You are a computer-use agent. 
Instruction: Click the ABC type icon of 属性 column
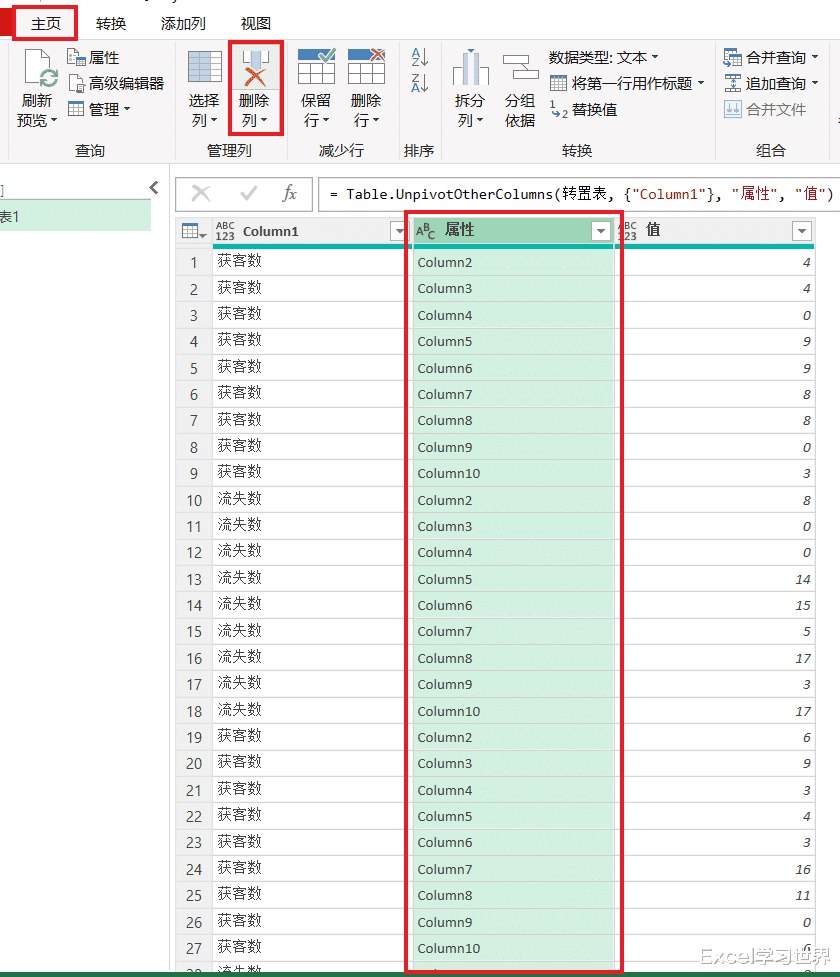click(425, 231)
